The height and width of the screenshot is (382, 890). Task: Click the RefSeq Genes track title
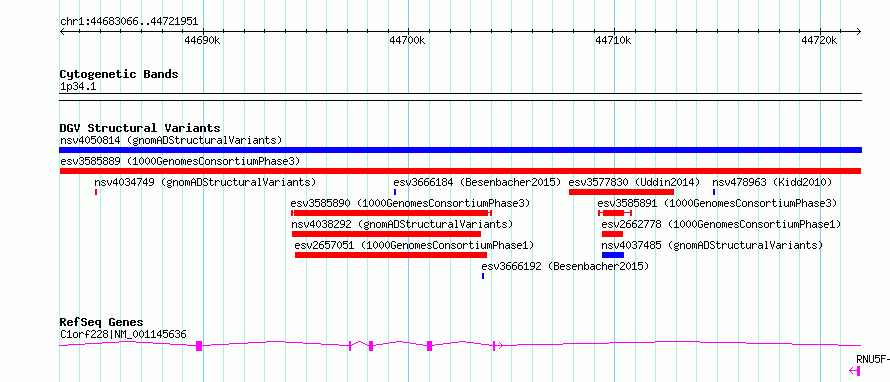[x=102, y=322]
